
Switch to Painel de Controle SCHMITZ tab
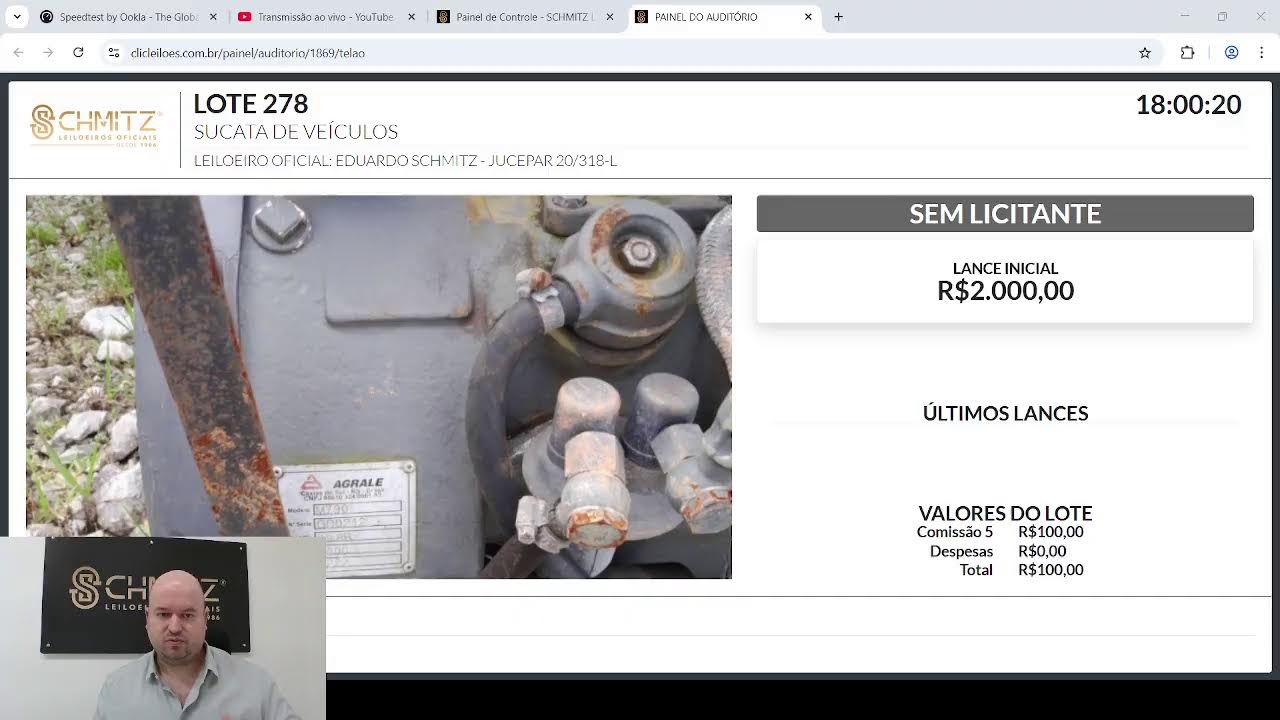point(523,17)
